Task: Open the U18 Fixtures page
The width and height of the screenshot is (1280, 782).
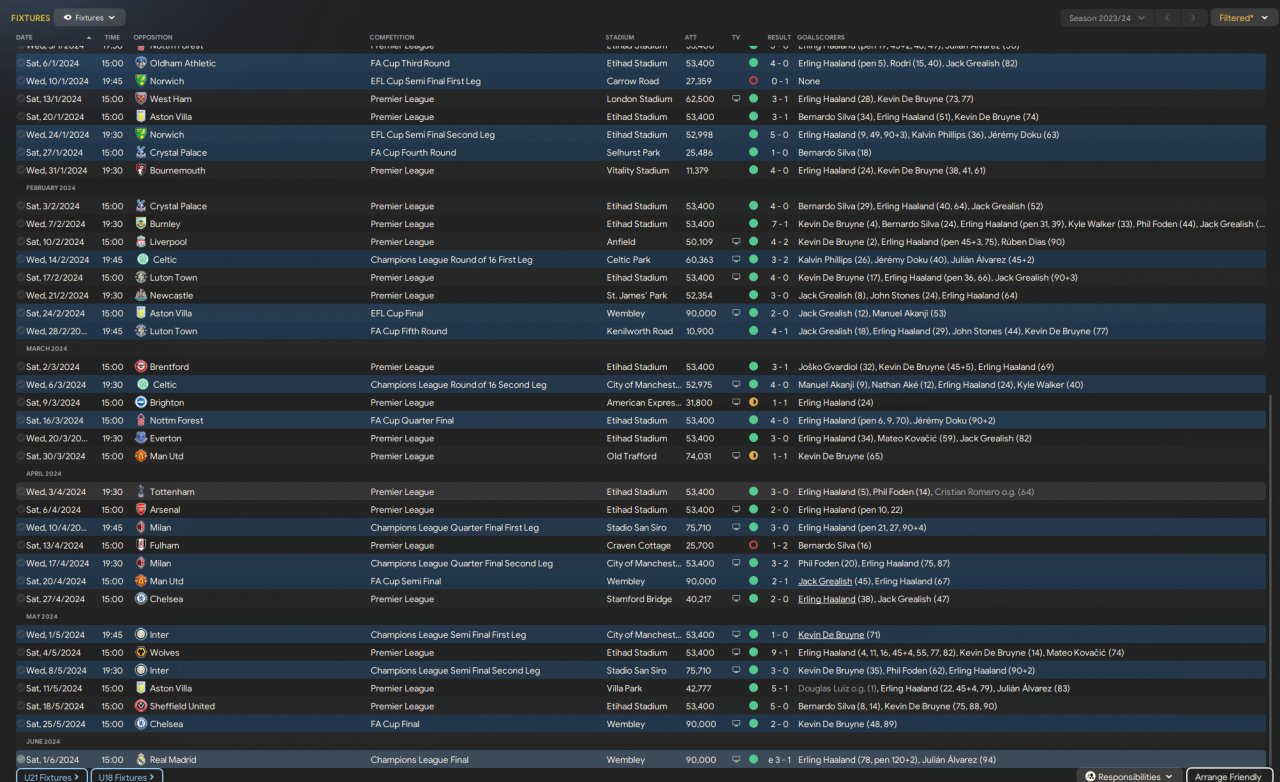Action: click(127, 776)
